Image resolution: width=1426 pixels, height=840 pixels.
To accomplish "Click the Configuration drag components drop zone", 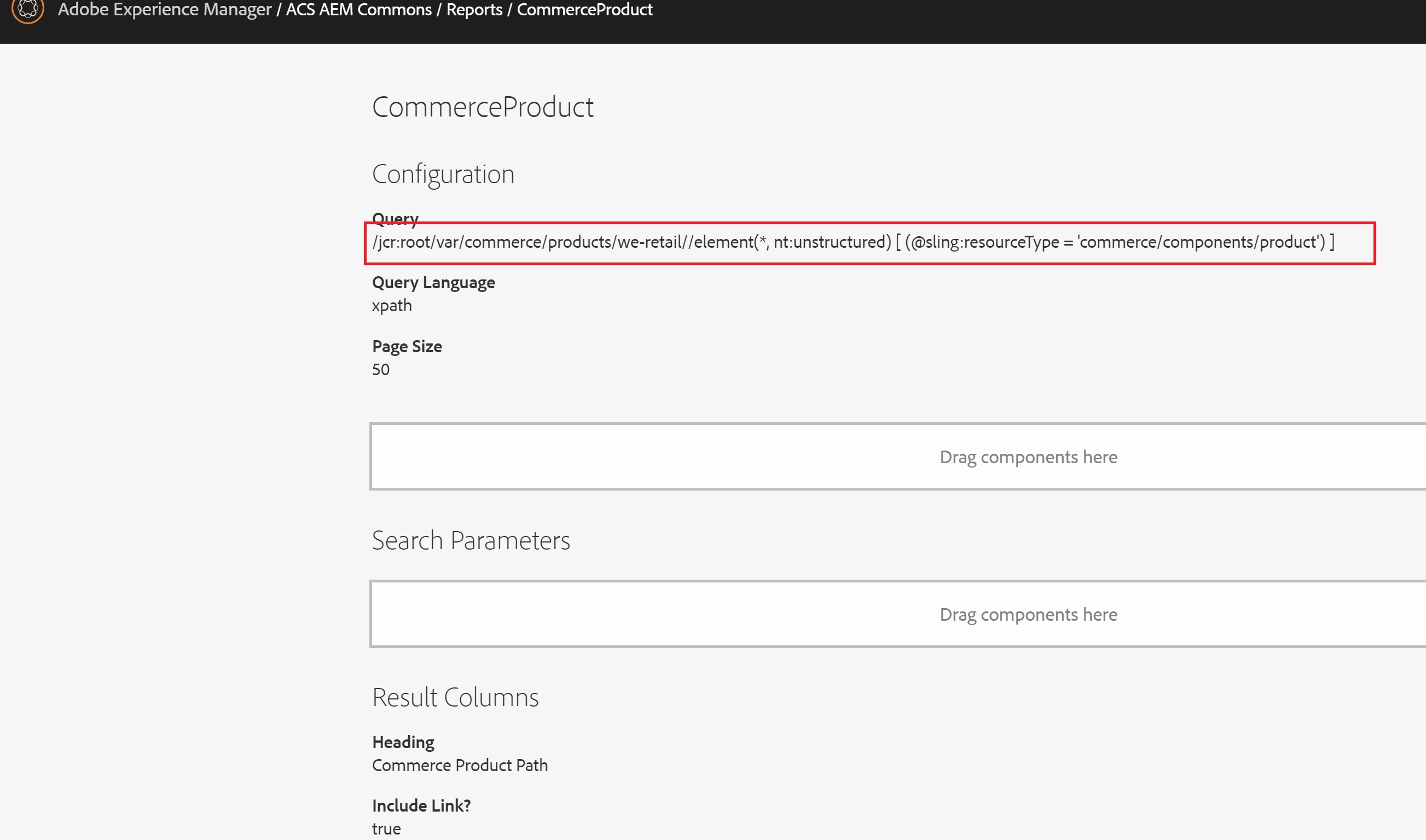I will click(1028, 457).
